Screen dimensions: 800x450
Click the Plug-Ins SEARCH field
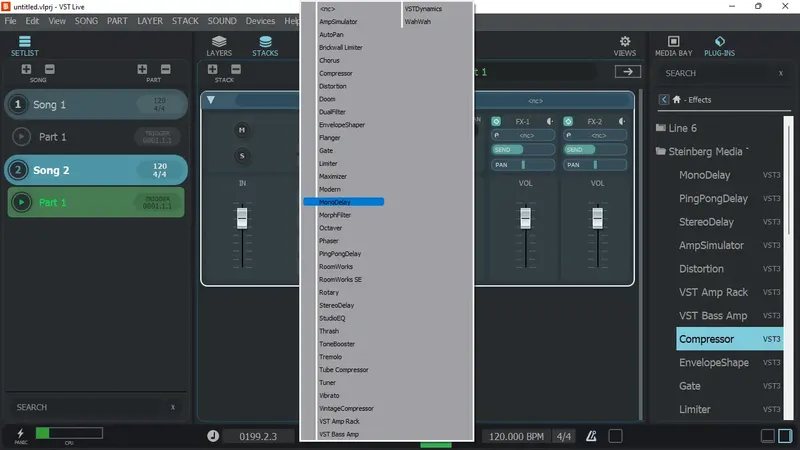(724, 73)
